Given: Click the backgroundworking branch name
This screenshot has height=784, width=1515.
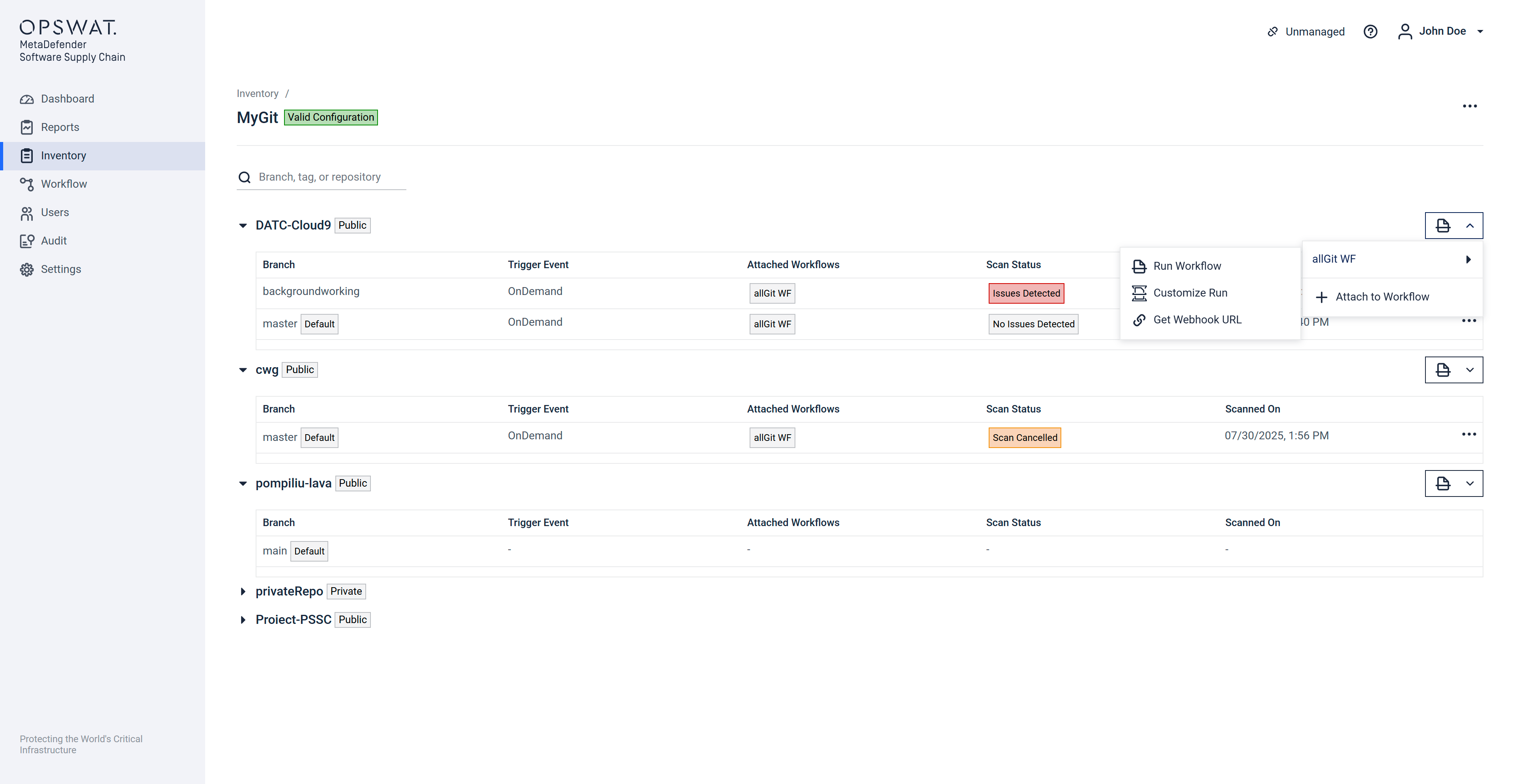Looking at the screenshot, I should point(310,291).
